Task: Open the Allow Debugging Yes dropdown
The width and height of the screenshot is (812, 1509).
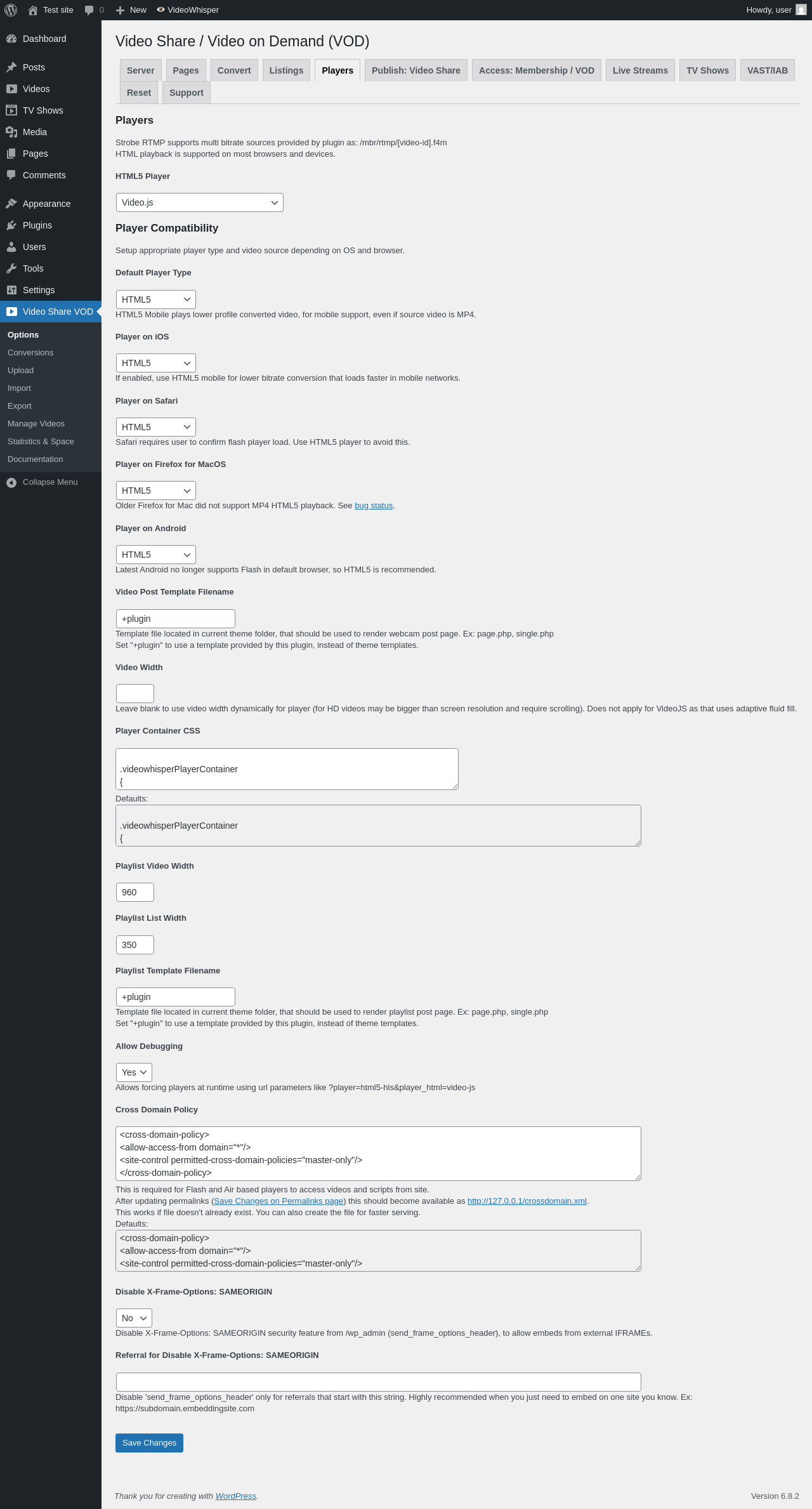Action: [x=134, y=1072]
